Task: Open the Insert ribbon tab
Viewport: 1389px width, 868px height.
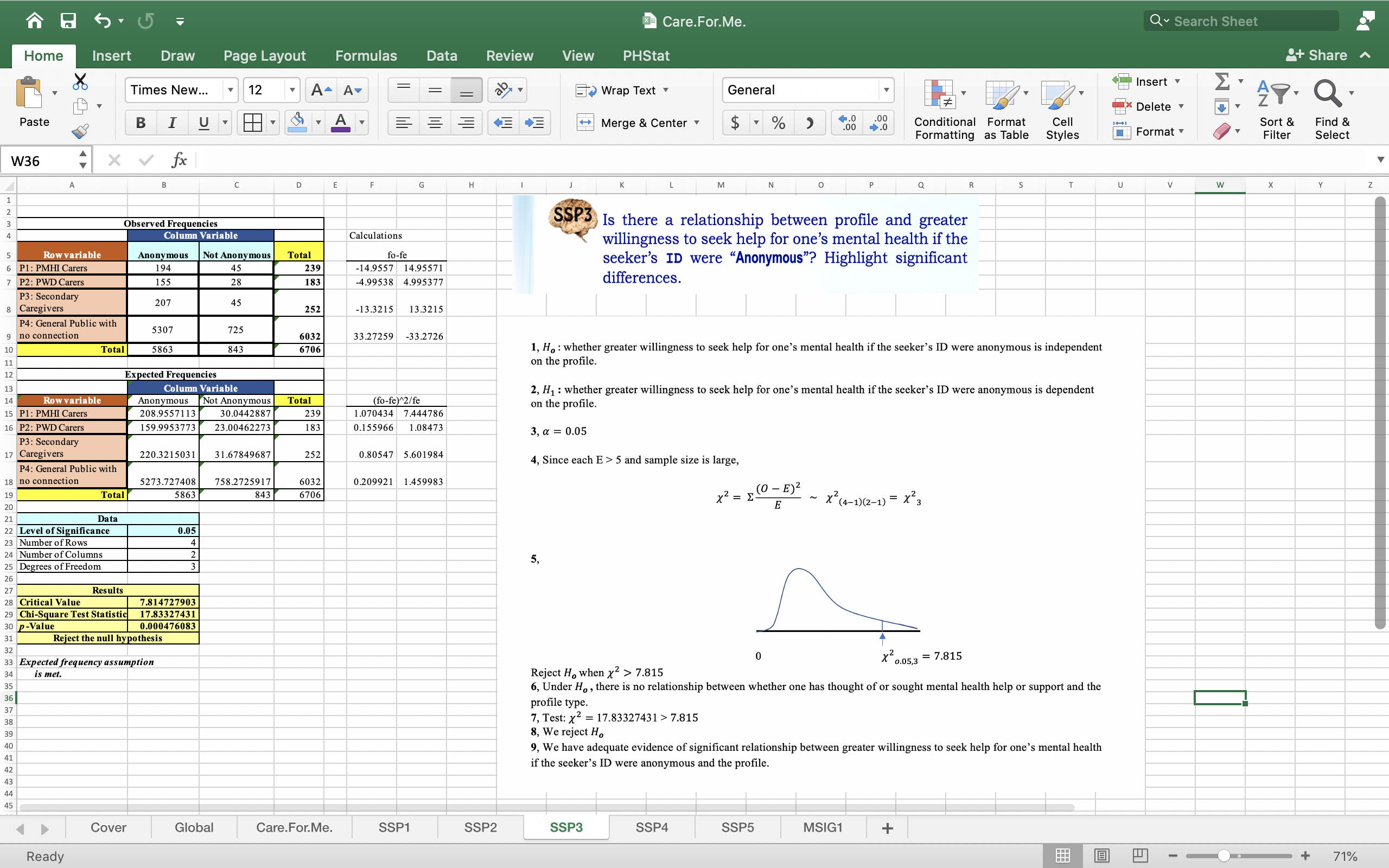Action: coord(111,56)
